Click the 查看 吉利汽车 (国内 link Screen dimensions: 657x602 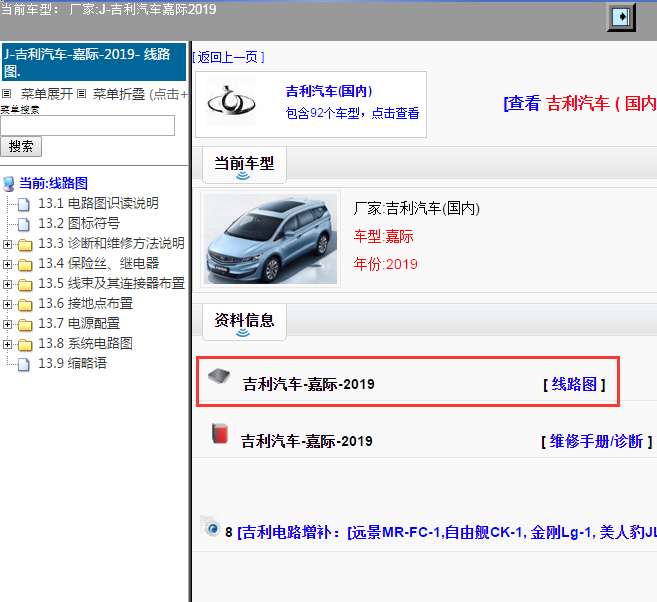(x=580, y=103)
